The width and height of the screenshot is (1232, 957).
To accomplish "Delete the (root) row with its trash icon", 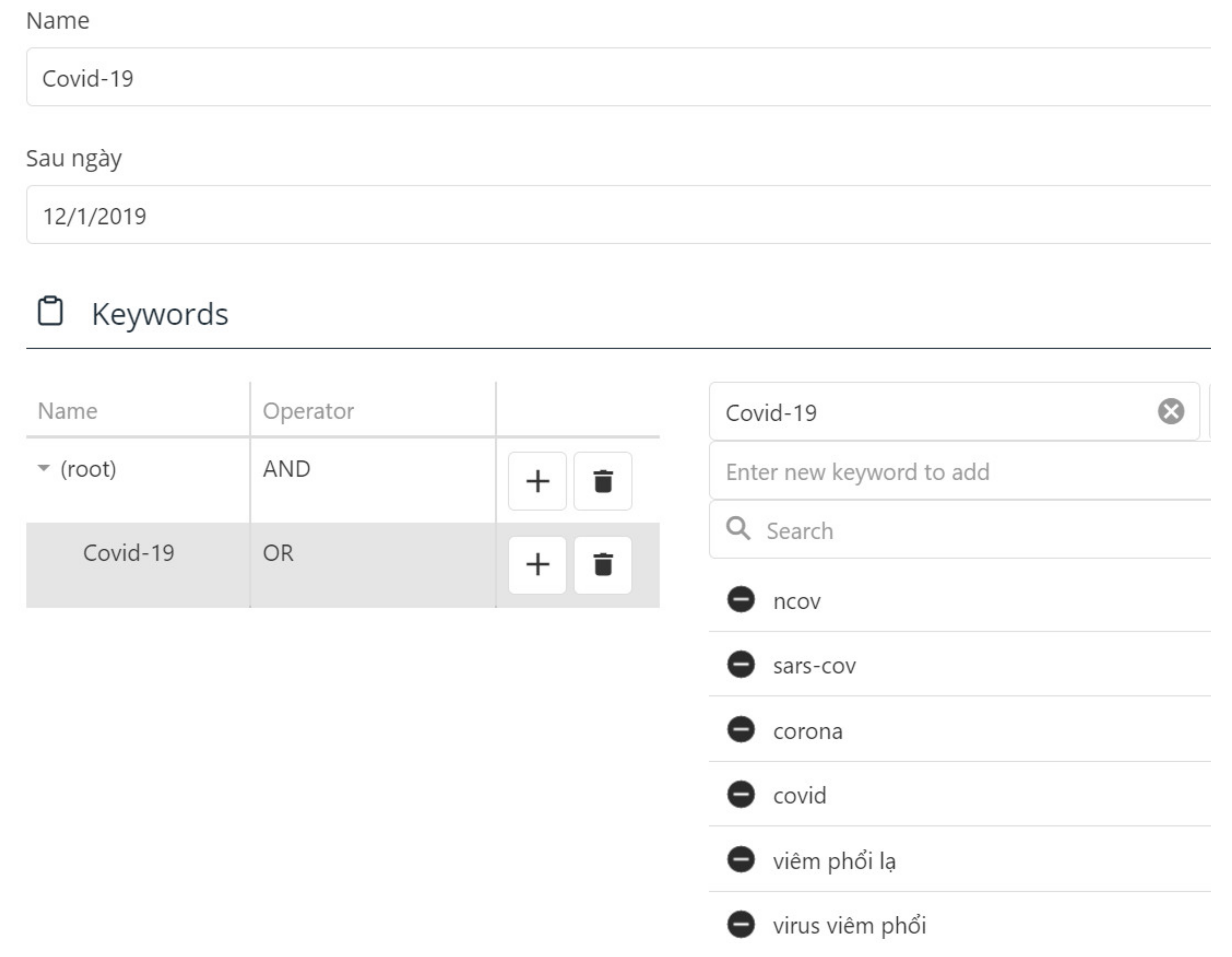I will pyautogui.click(x=603, y=481).
